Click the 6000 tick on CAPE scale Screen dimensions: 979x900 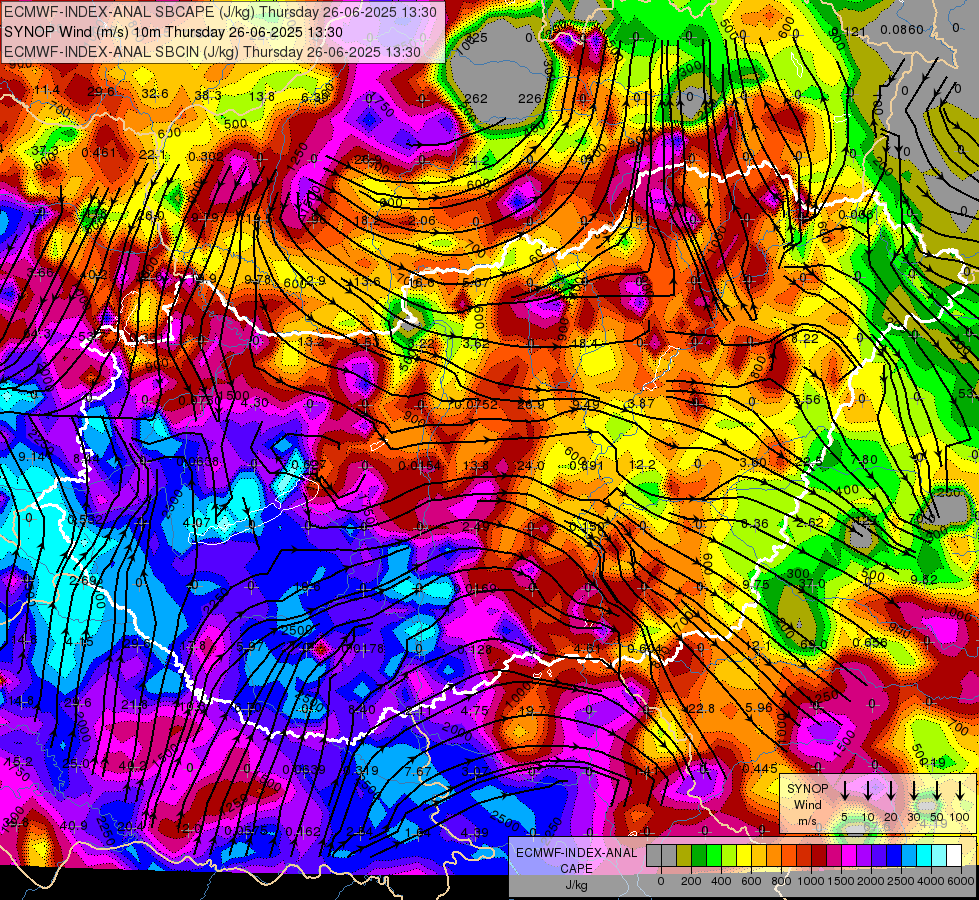(962, 881)
